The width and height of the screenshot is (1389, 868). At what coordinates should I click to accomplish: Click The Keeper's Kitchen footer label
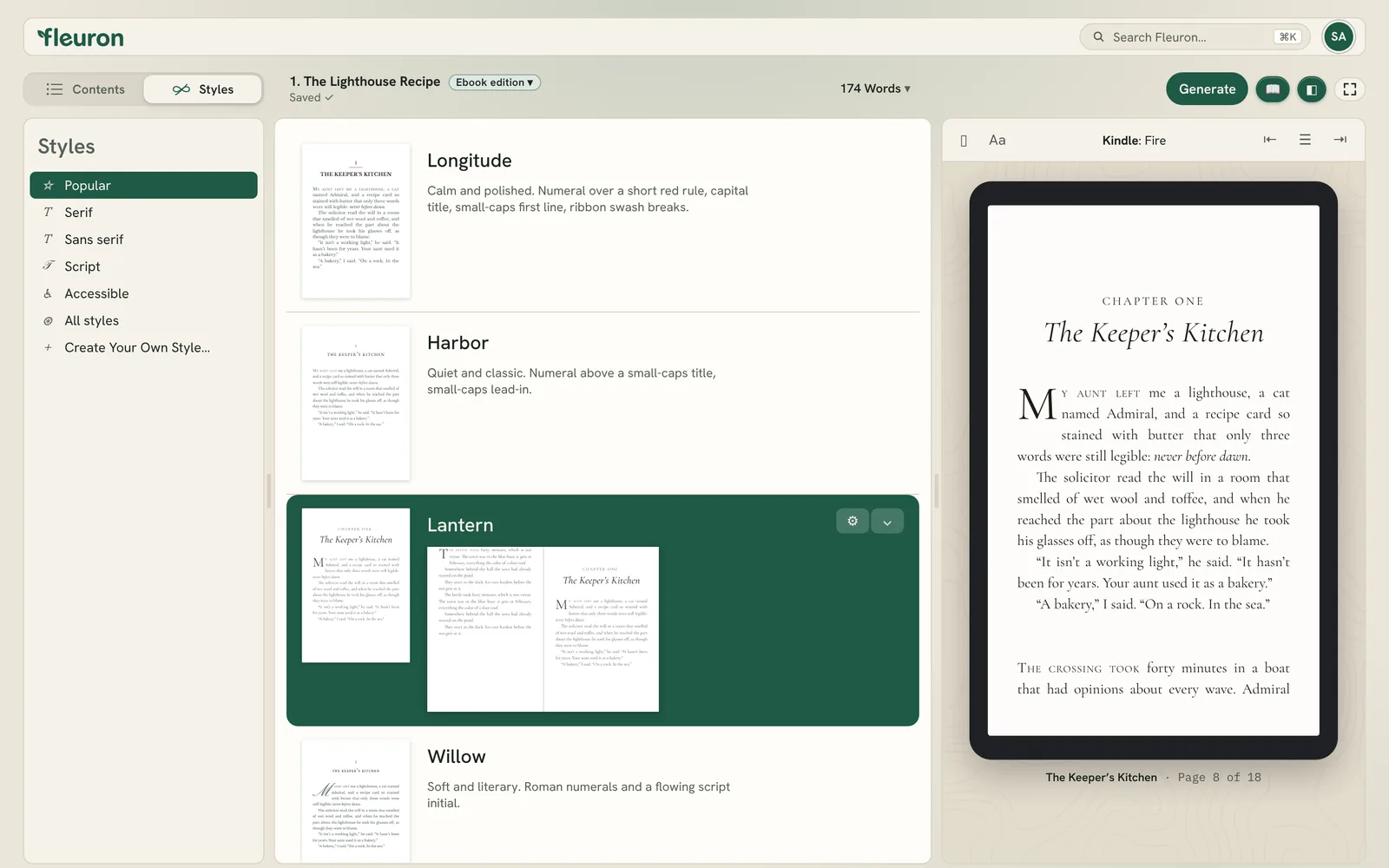click(x=1101, y=777)
